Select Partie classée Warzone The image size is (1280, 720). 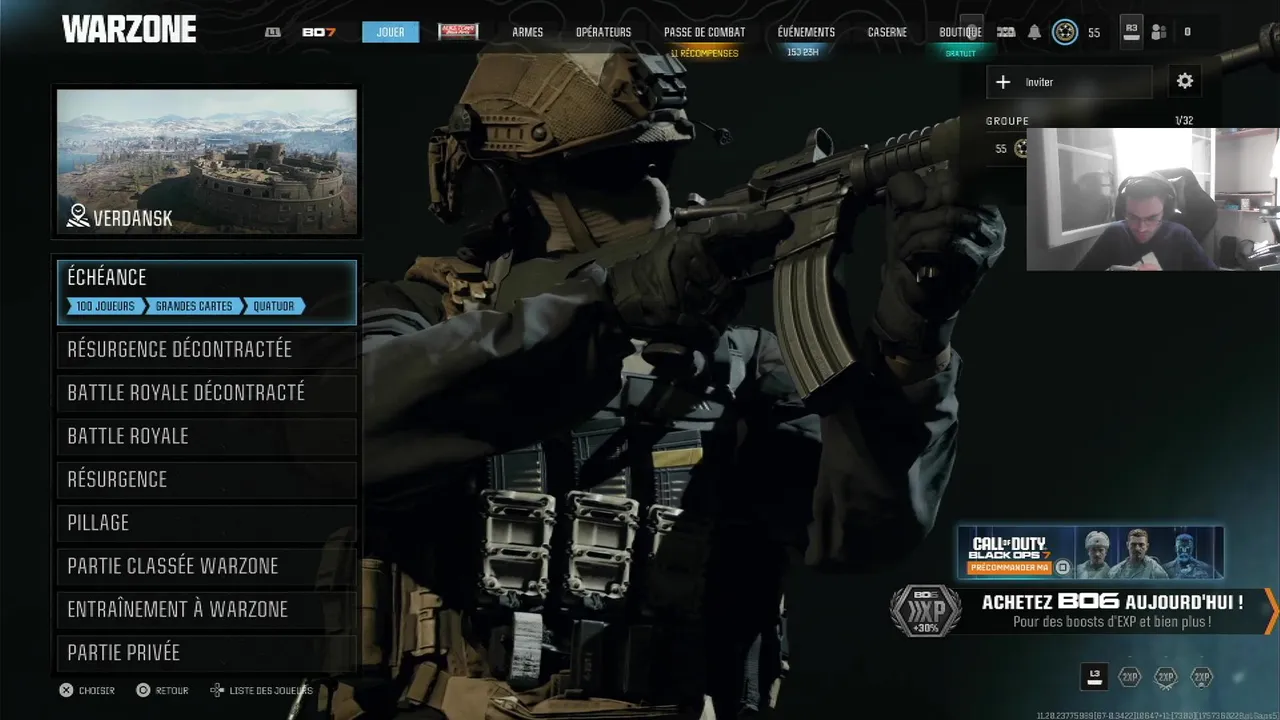207,566
